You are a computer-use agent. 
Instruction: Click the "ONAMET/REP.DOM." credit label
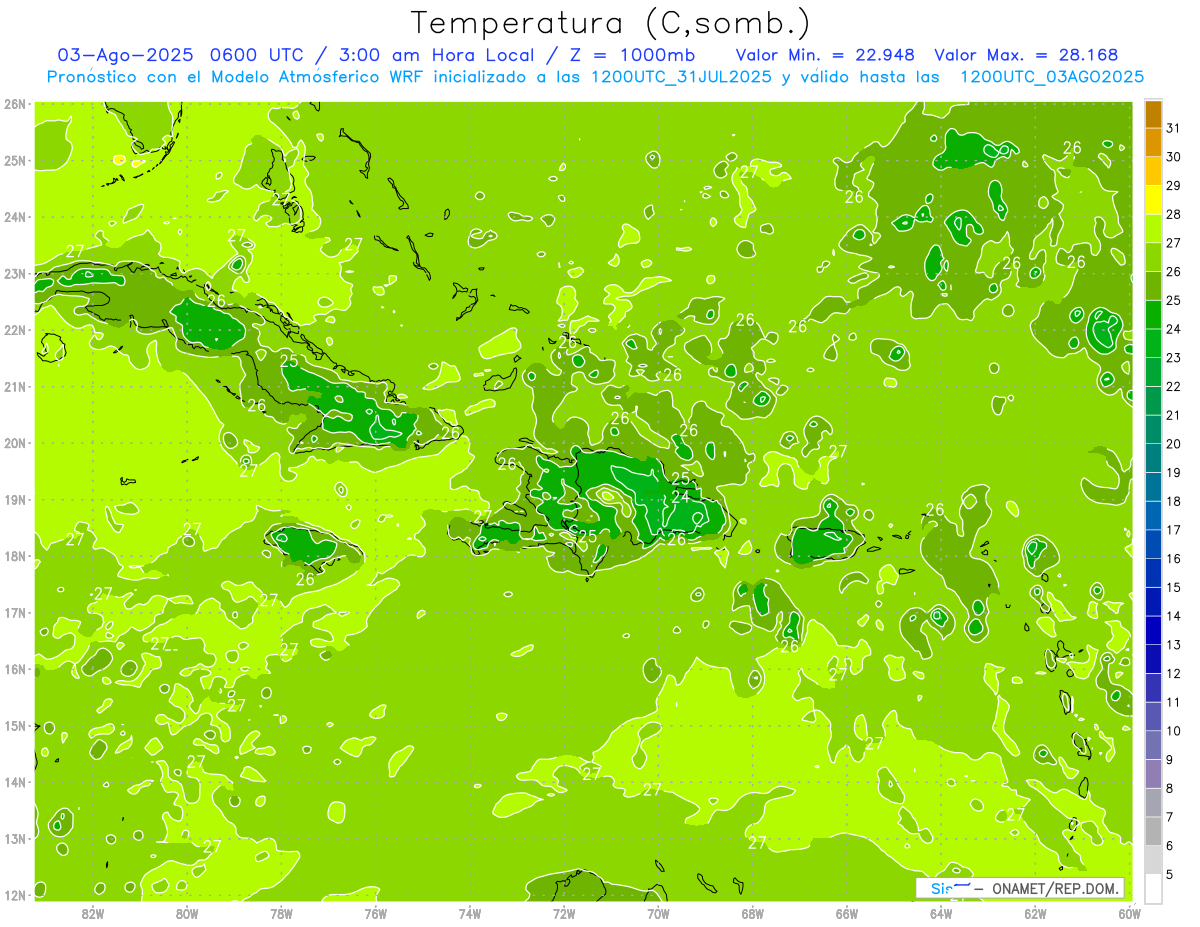[1057, 889]
